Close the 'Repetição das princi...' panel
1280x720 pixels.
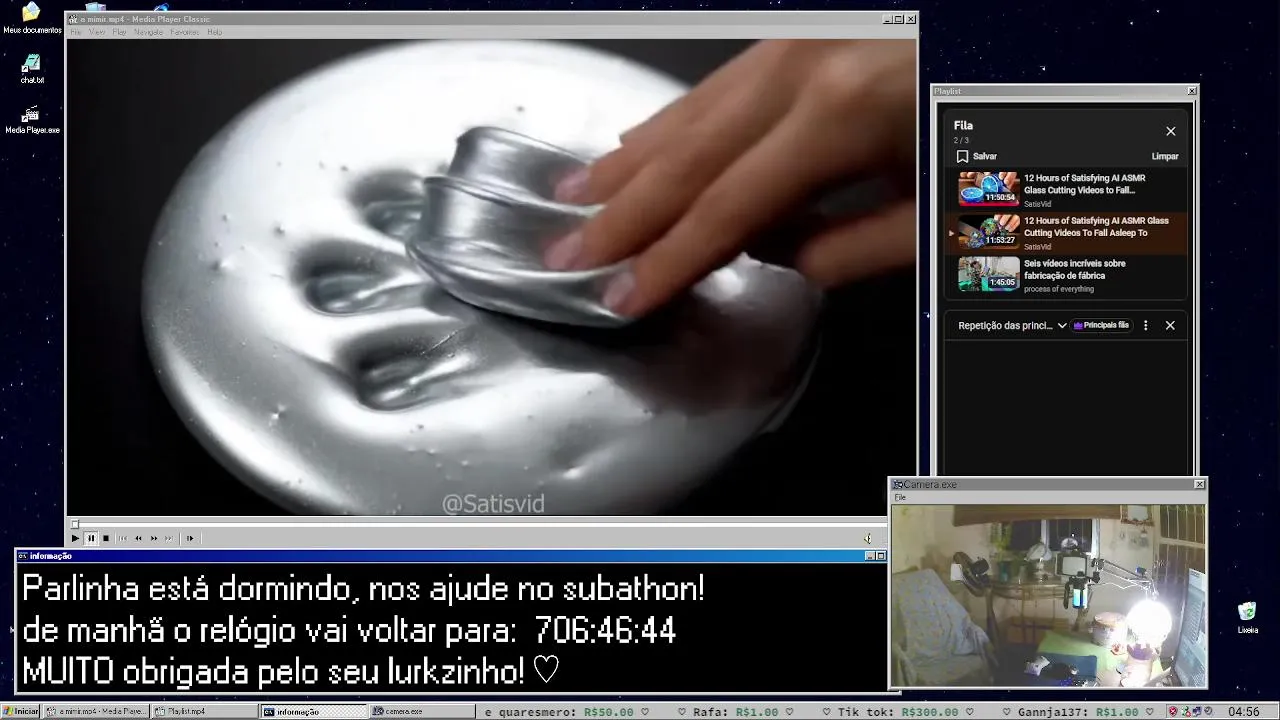pos(1170,325)
